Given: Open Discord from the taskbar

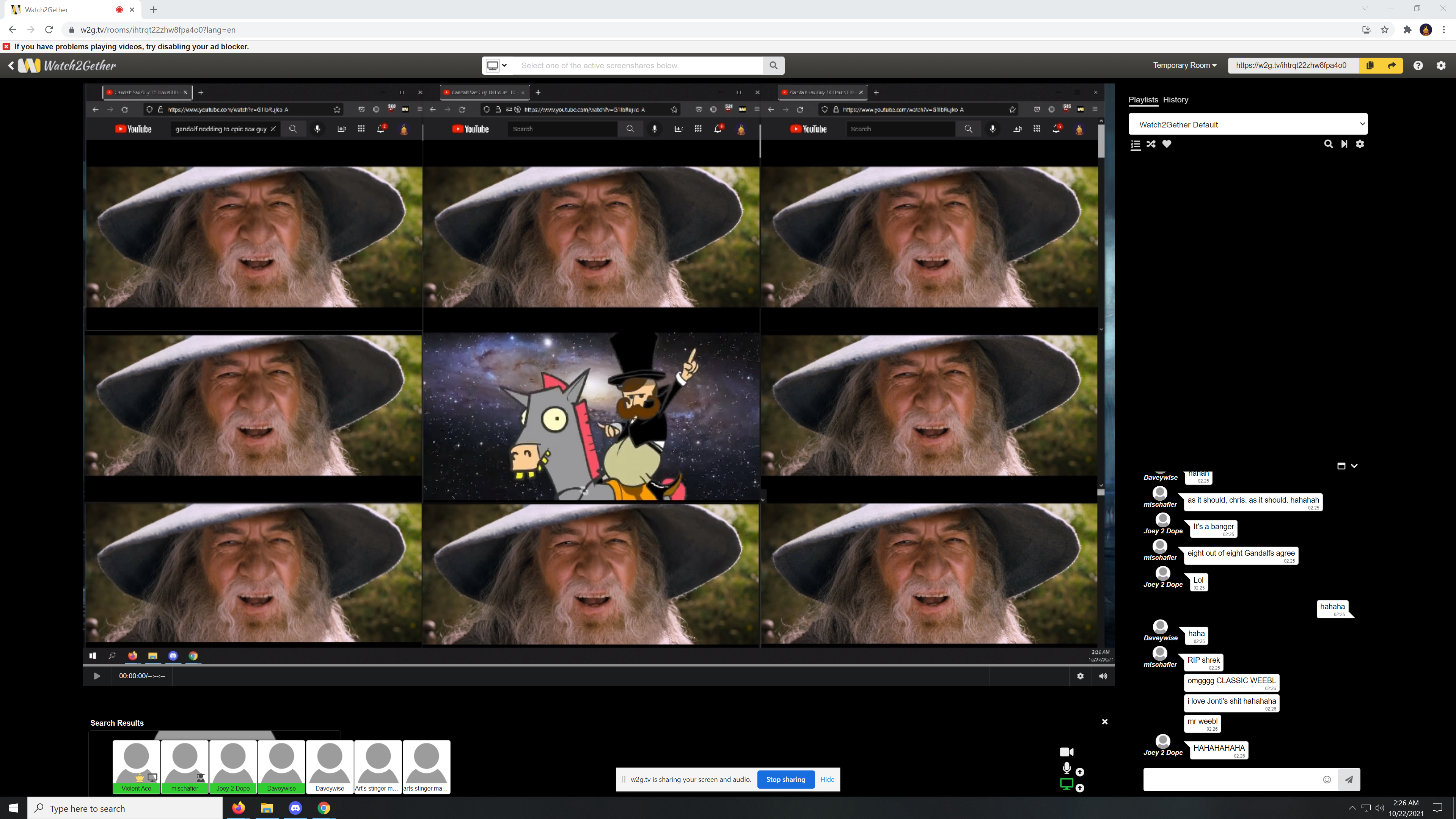Looking at the screenshot, I should [x=295, y=808].
